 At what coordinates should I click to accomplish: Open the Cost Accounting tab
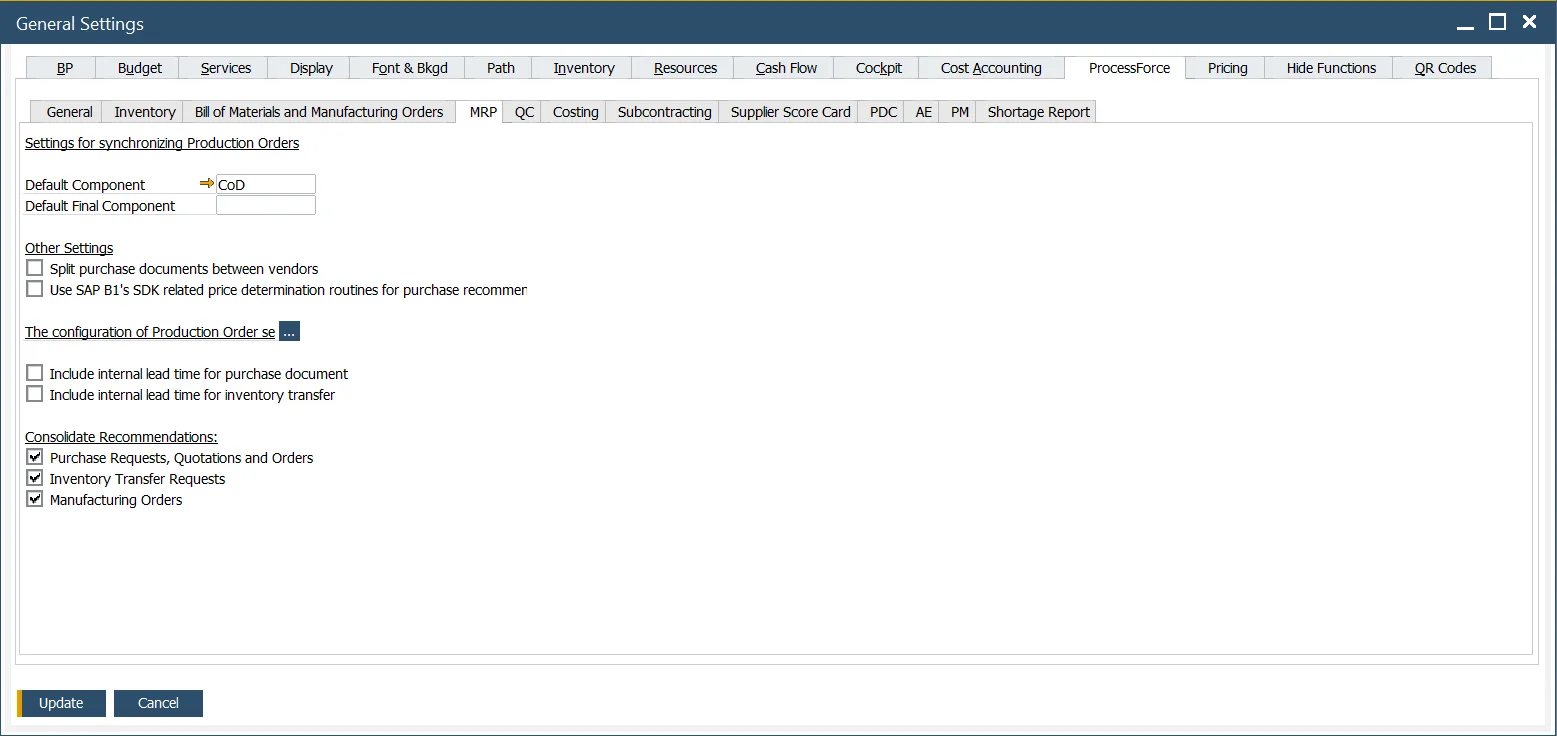990,67
